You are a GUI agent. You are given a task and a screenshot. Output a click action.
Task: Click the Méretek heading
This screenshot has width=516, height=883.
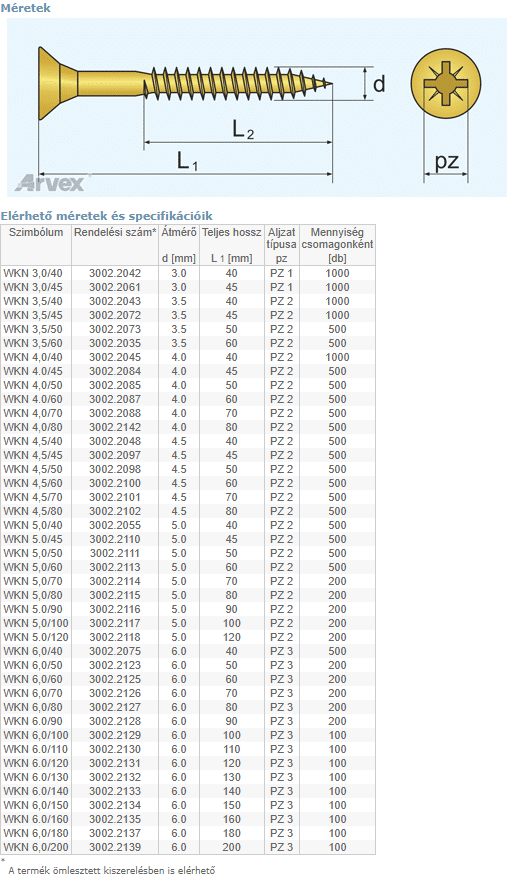[25, 8]
